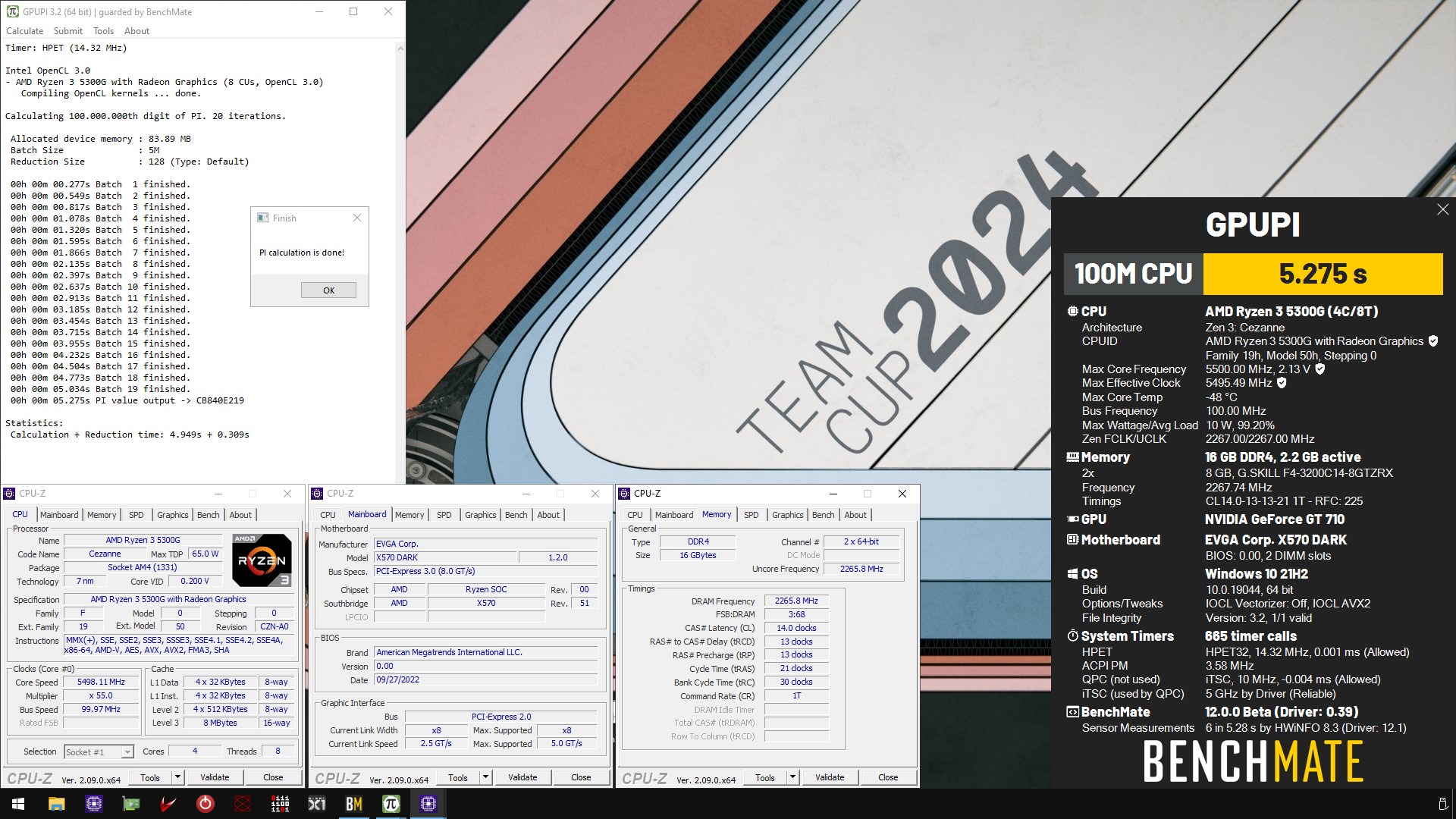Close the BenchMate result panel with X
The height and width of the screenshot is (819, 1456).
point(1442,209)
